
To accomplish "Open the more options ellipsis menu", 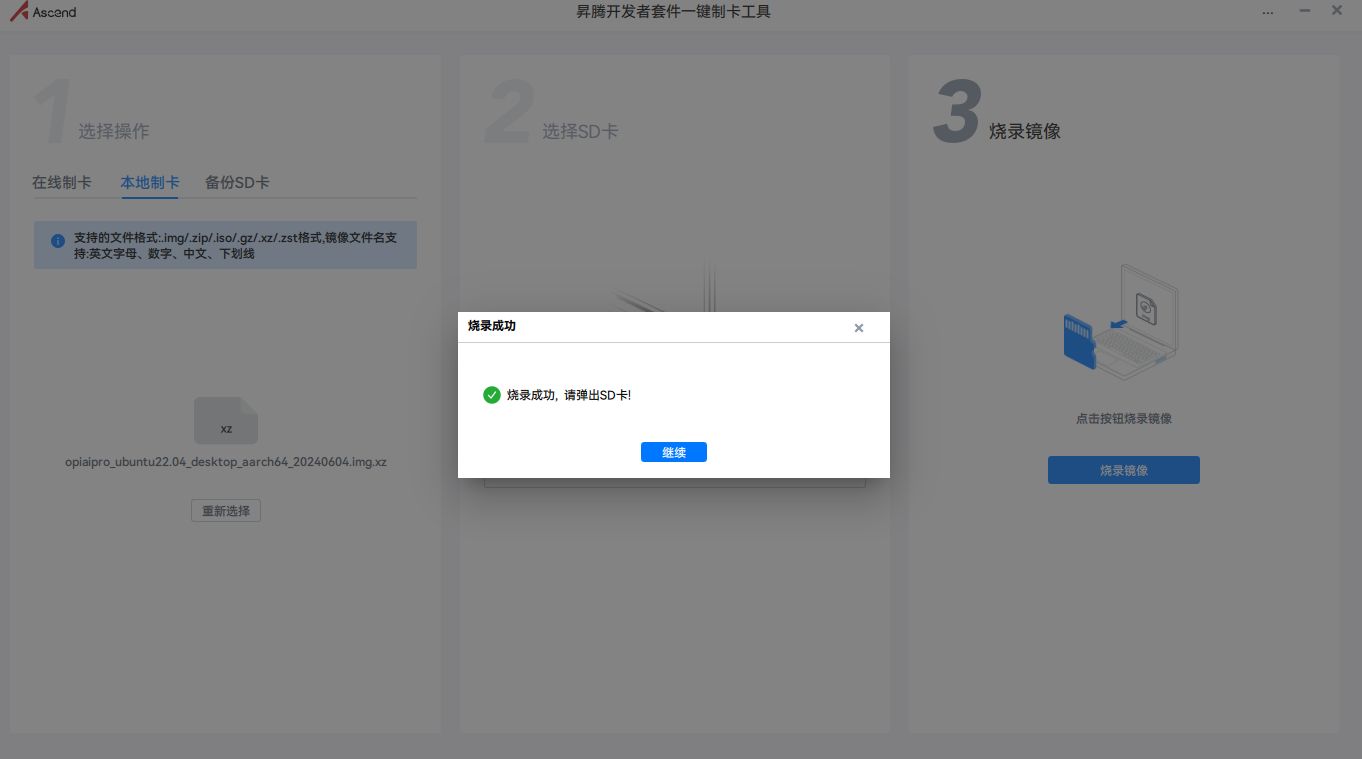I will coord(1268,11).
